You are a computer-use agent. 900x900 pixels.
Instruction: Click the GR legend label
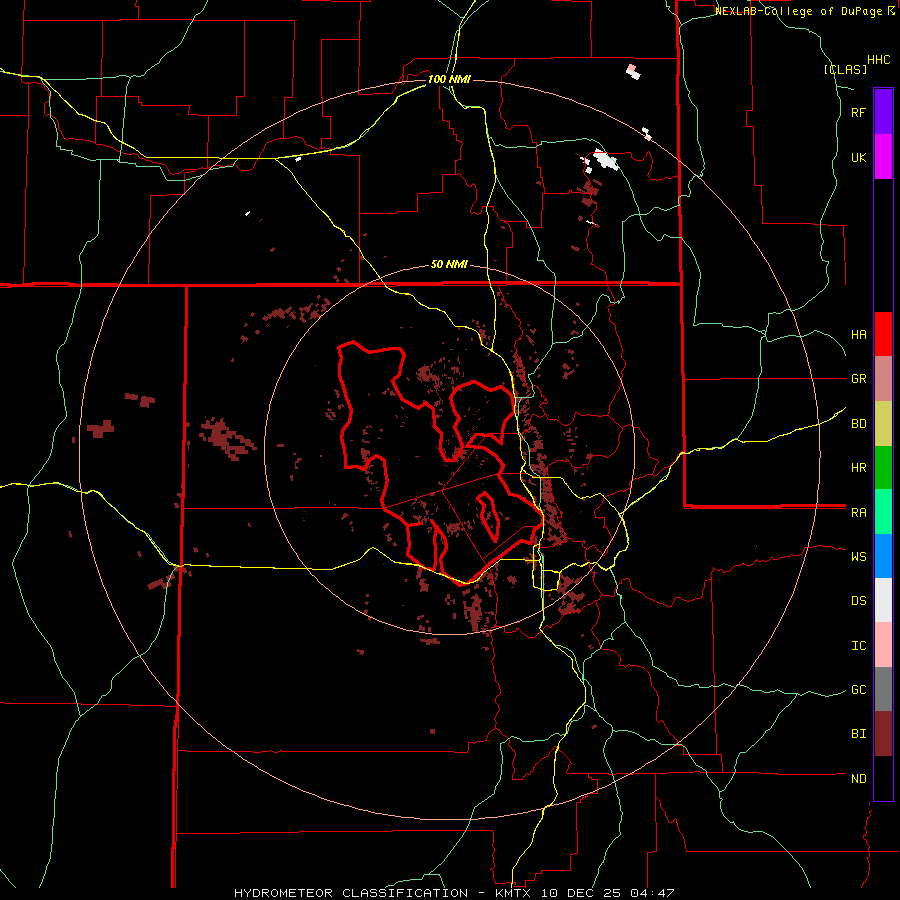click(x=859, y=379)
